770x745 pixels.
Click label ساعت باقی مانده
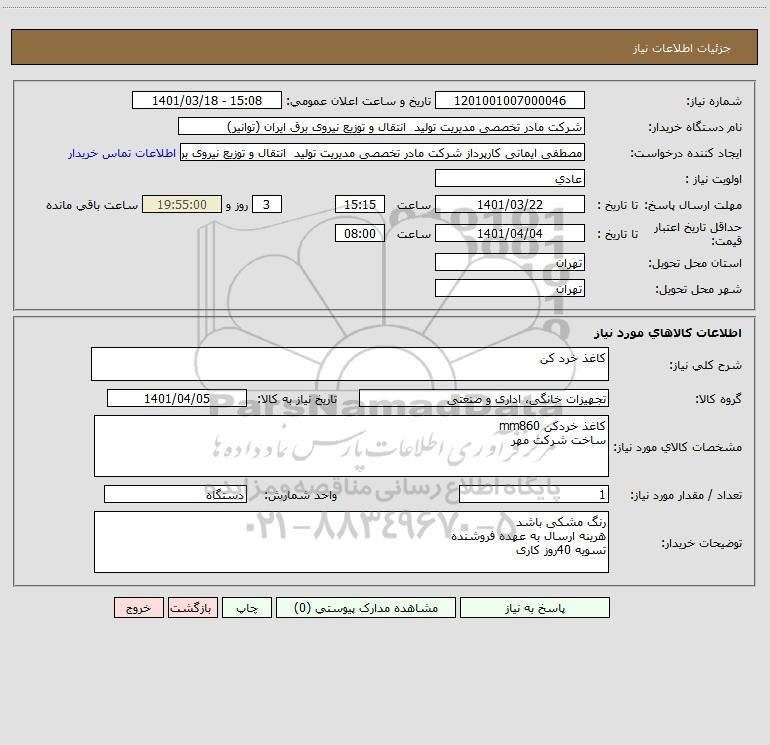pos(92,205)
